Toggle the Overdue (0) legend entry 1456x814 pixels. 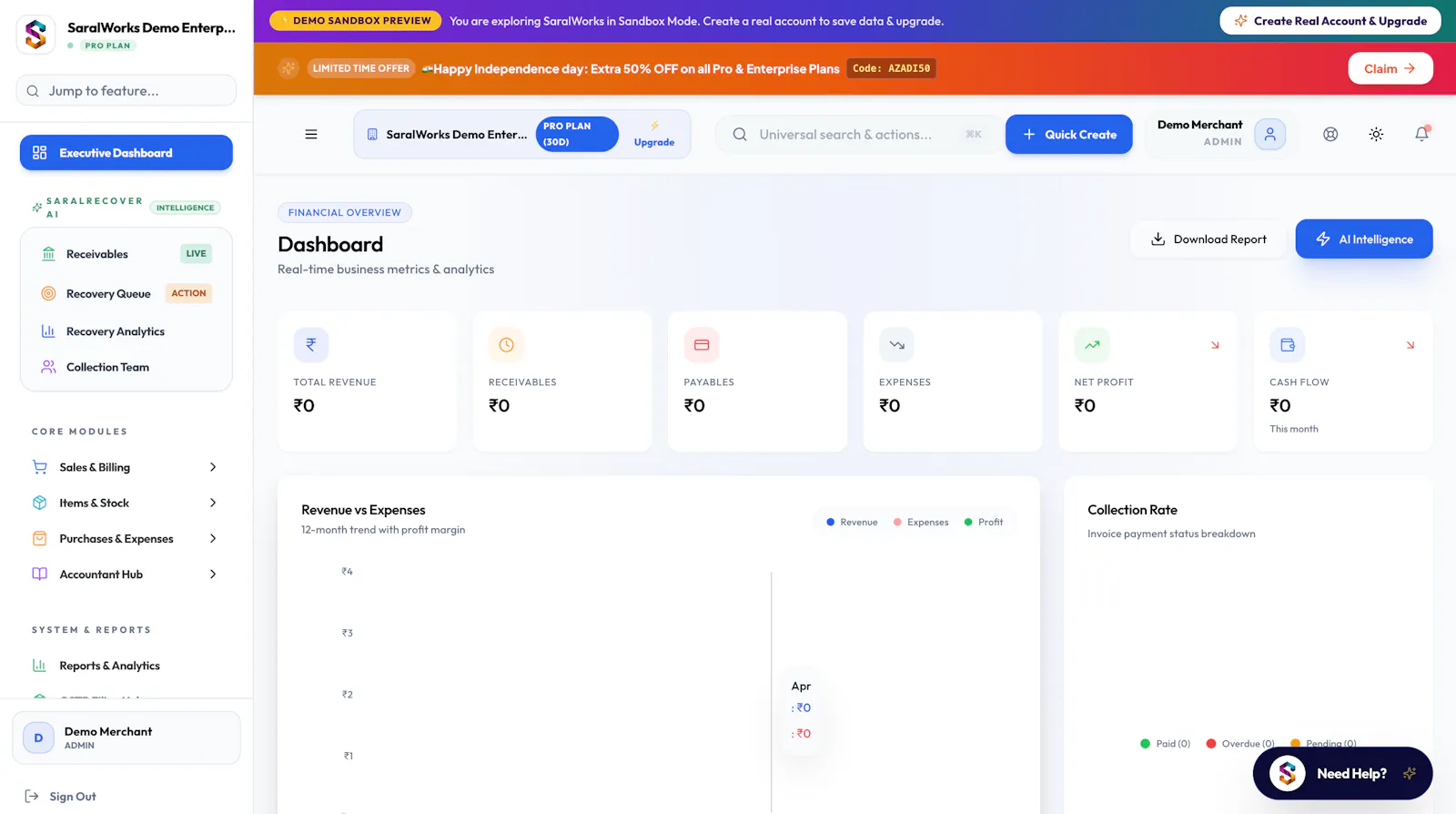(1240, 744)
